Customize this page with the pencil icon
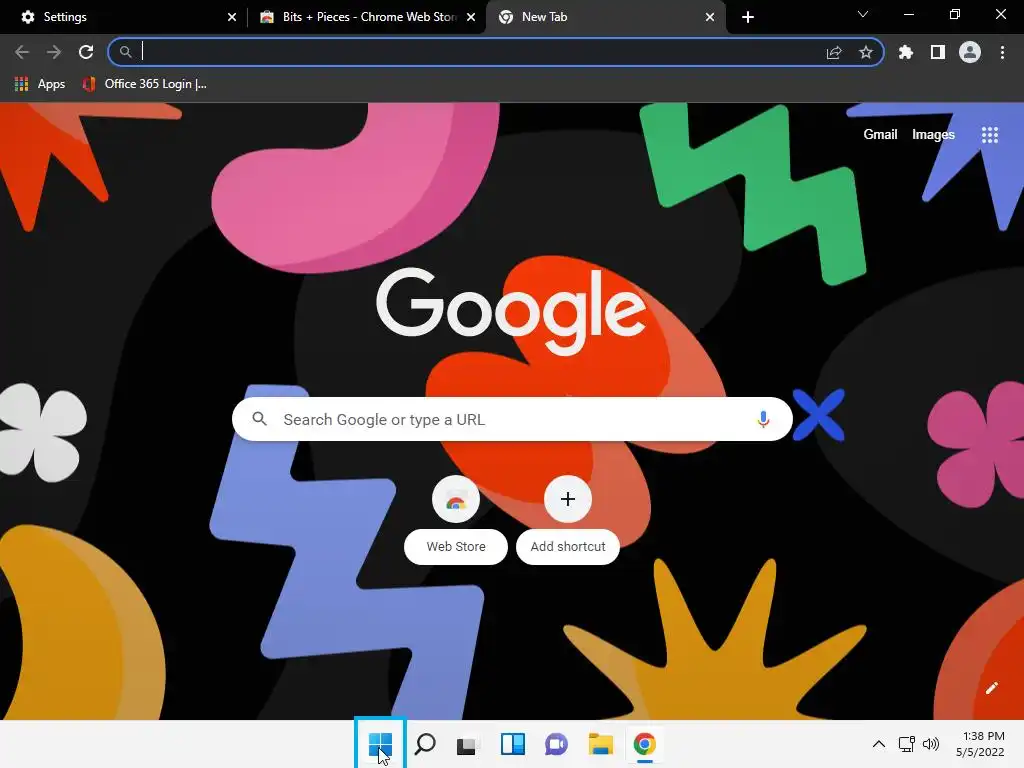The height and width of the screenshot is (768, 1024). (992, 688)
